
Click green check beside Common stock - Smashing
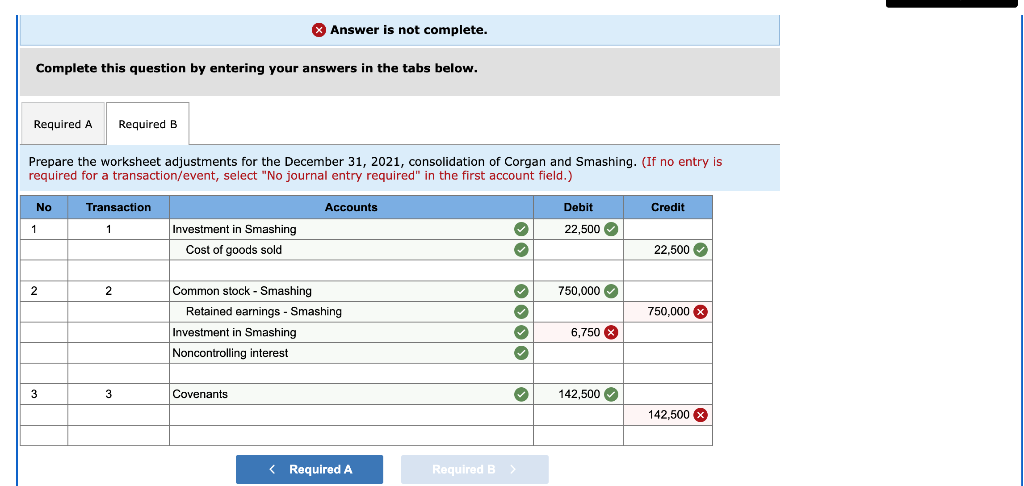point(520,291)
